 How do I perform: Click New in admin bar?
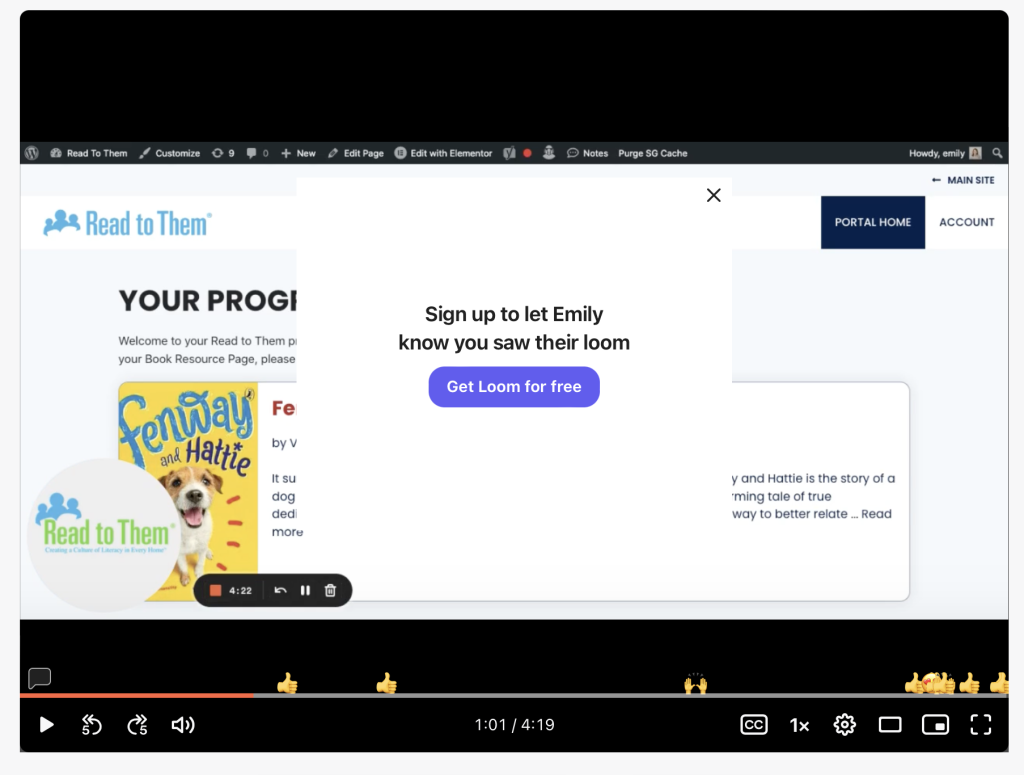tap(298, 153)
